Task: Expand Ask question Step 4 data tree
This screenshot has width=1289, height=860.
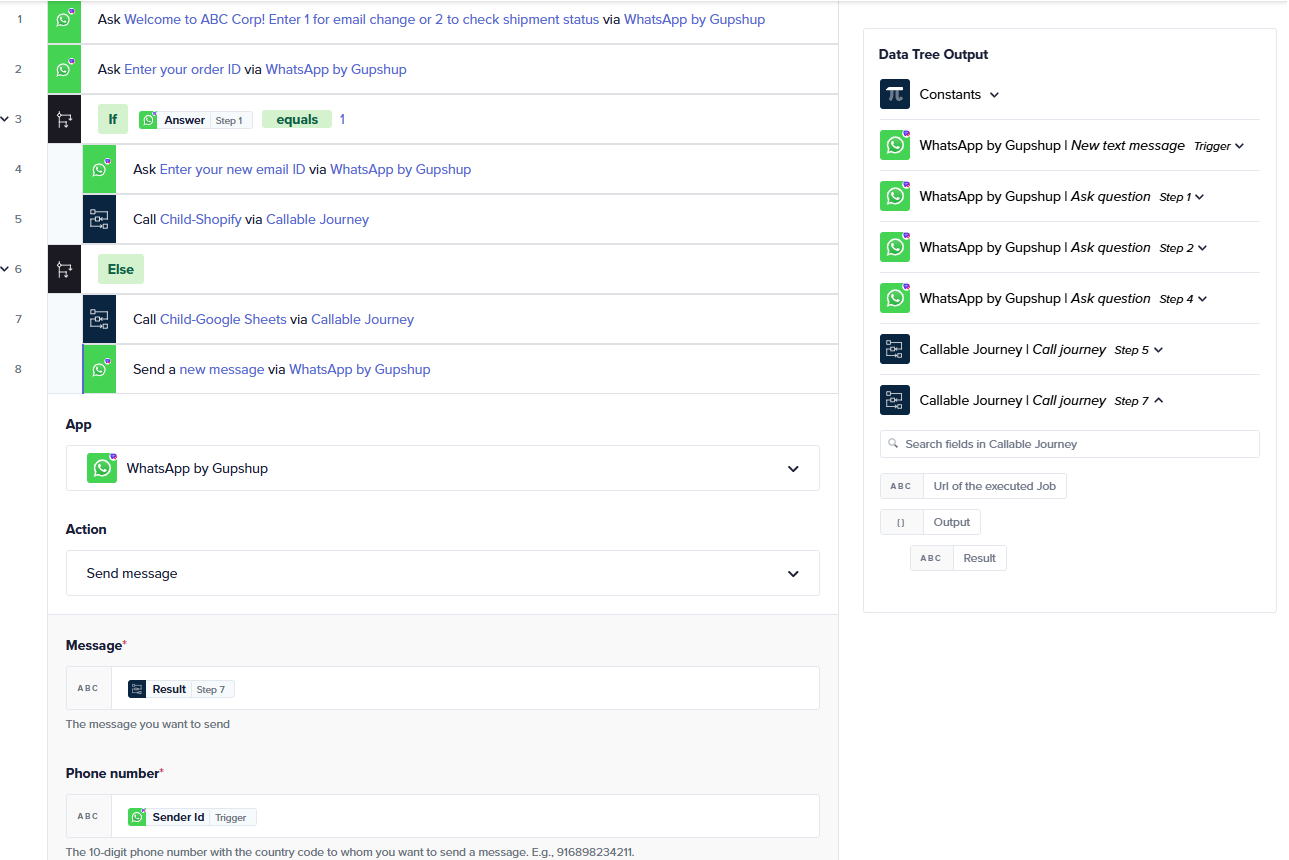Action: point(1203,299)
